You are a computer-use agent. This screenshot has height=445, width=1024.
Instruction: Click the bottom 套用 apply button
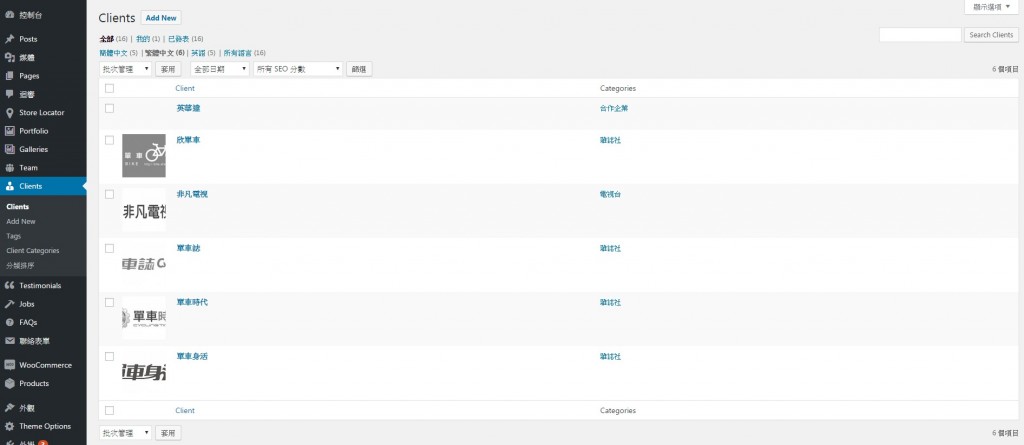click(x=168, y=433)
